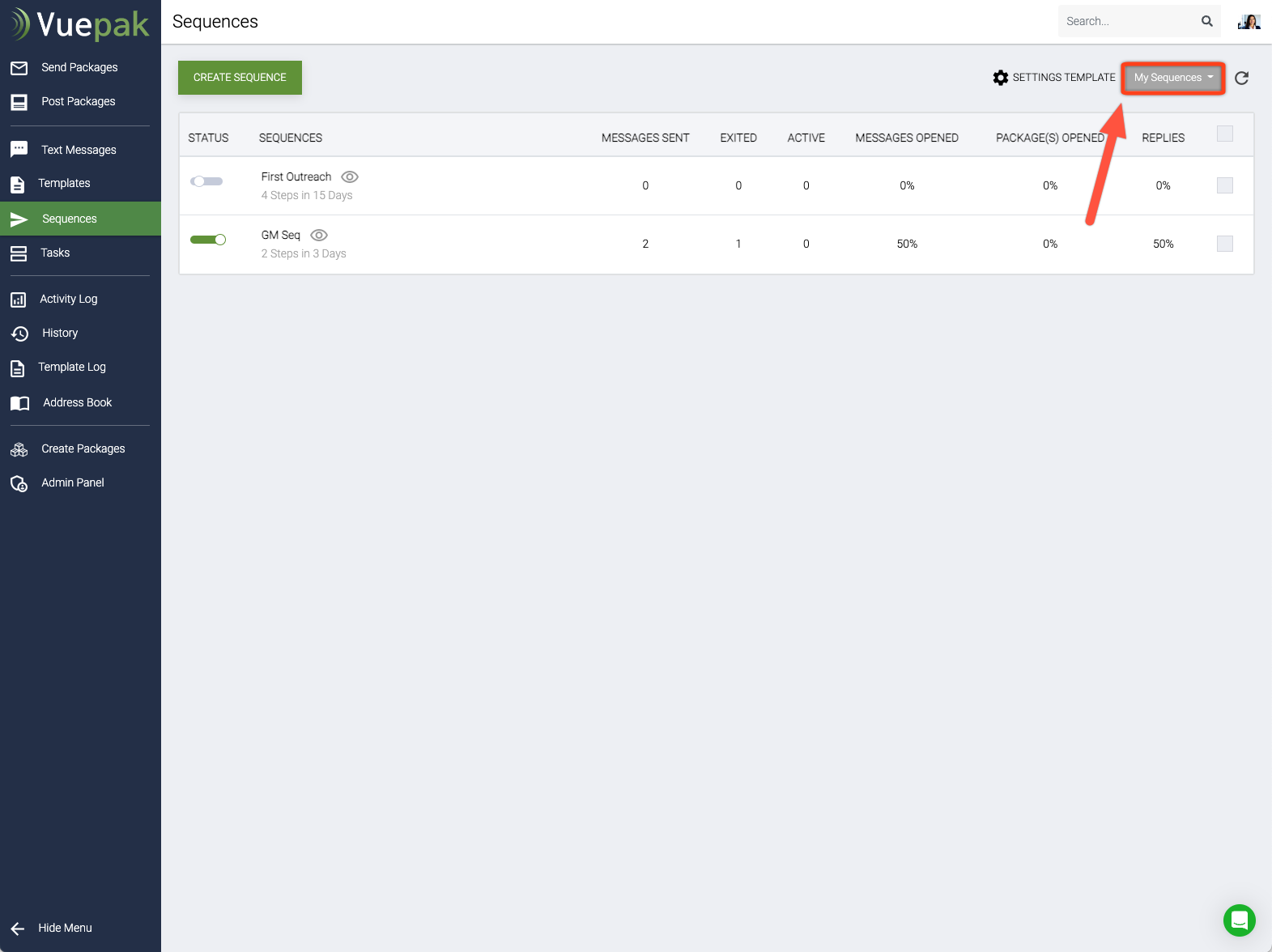Screen dimensions: 1272x952
Task: Preview the First Outreach sequence
Action: click(x=349, y=176)
